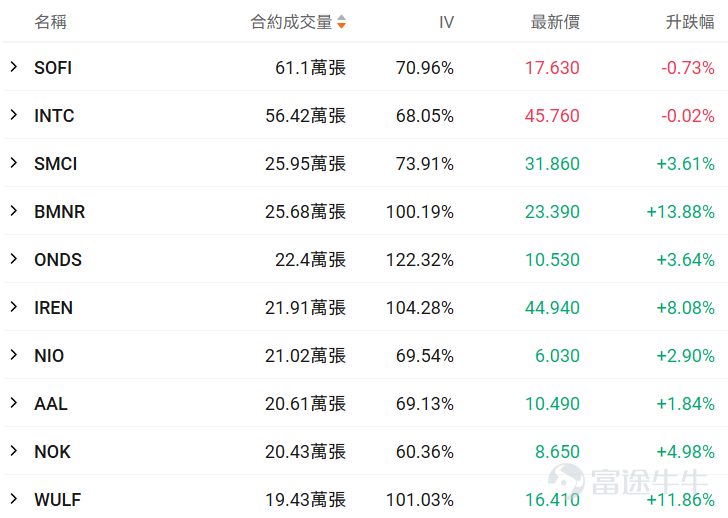Click IREN volume 21.91萬張
The image size is (728, 518).
(x=306, y=308)
